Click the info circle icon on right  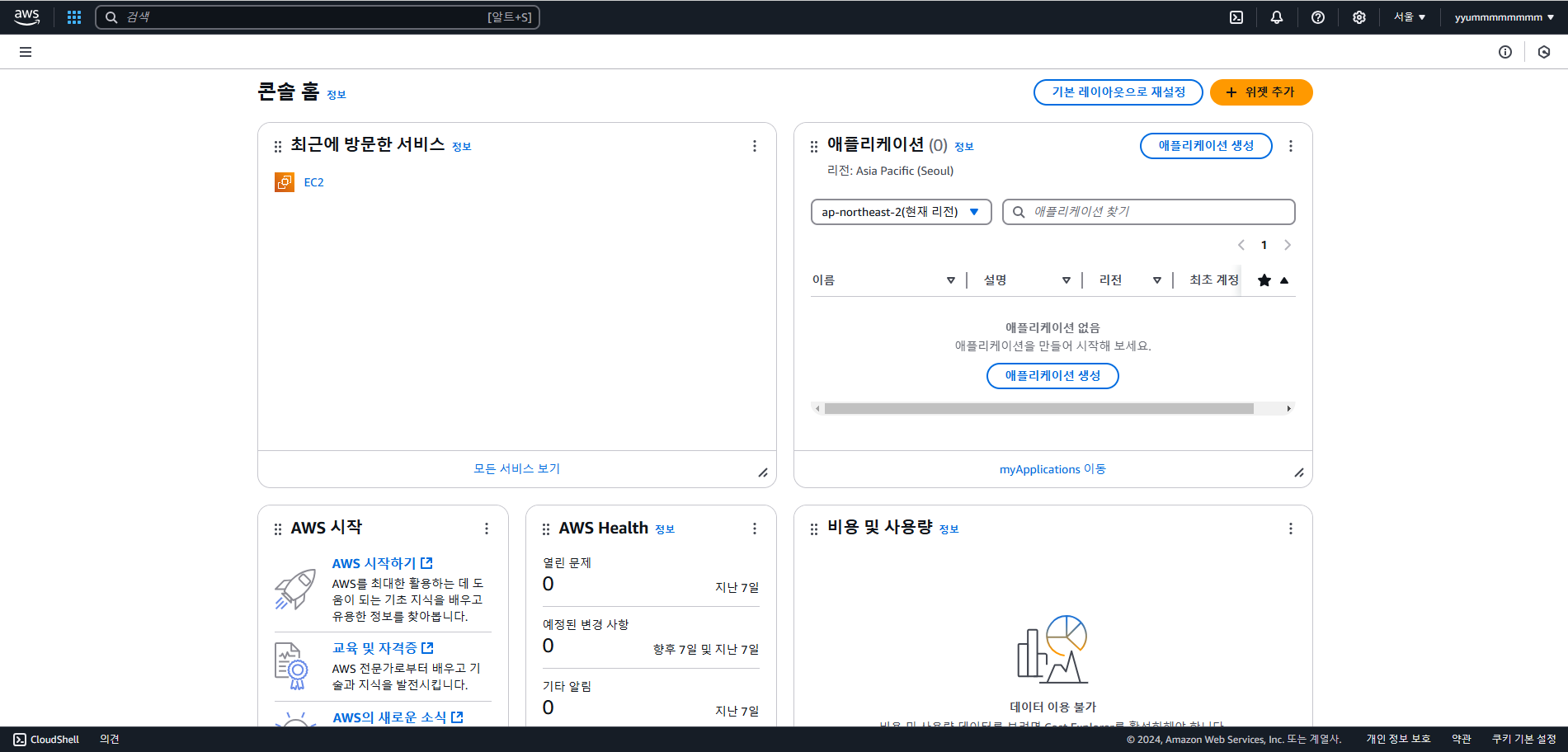tap(1505, 52)
